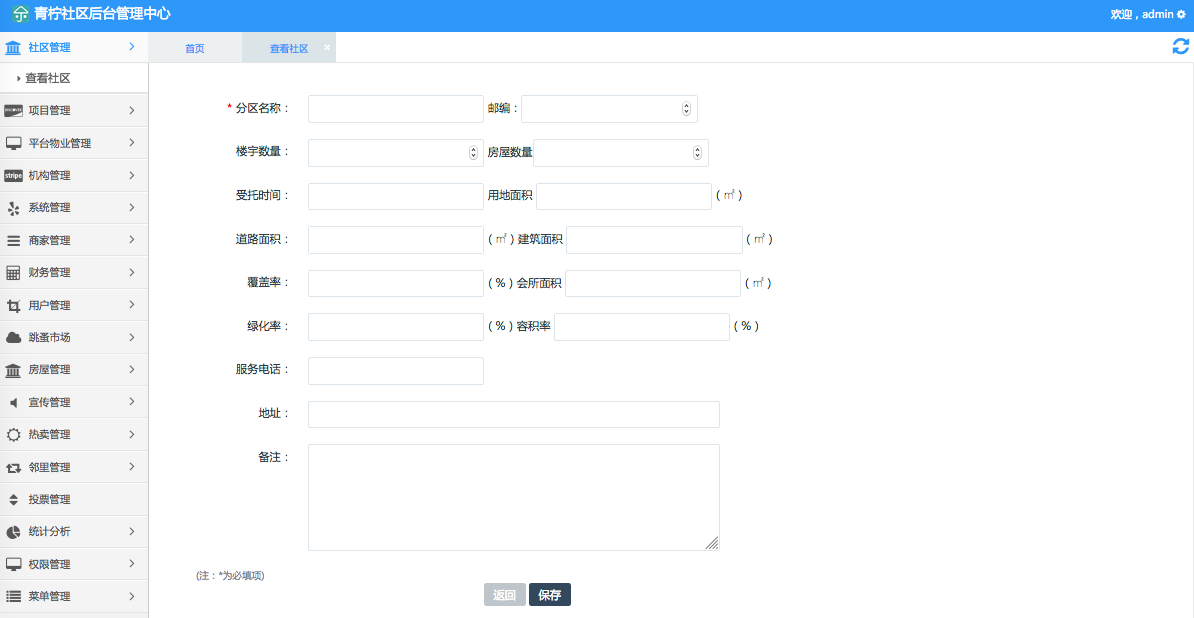The width and height of the screenshot is (1194, 618).
Task: Click the 返回 button
Action: coord(505,595)
